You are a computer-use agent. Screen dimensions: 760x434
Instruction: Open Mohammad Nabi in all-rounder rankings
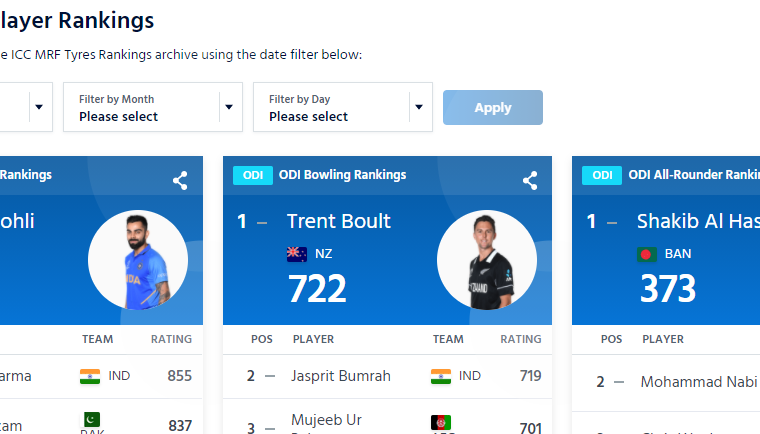[x=698, y=382]
